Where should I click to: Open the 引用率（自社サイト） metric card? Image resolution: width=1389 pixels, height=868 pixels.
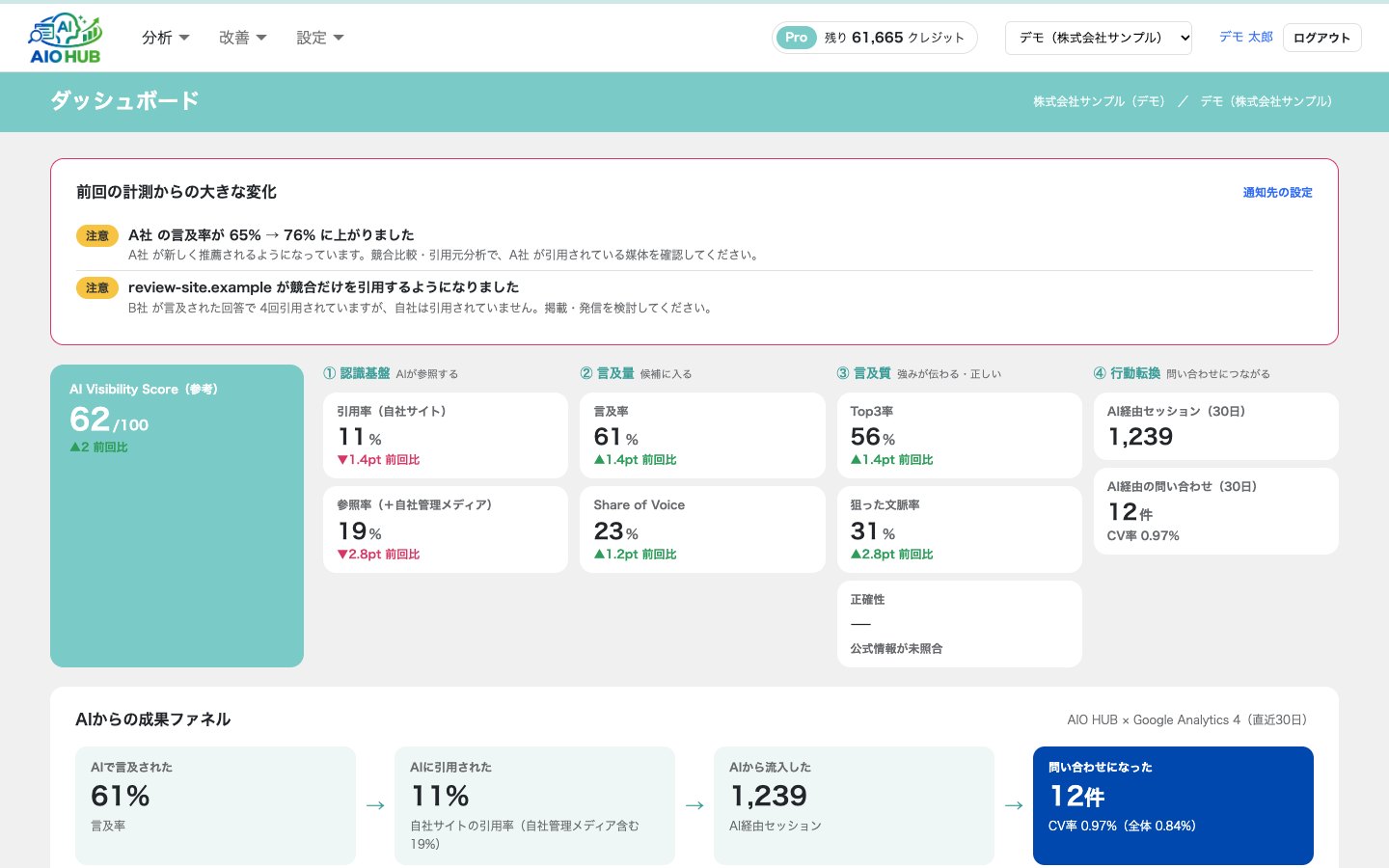446,435
